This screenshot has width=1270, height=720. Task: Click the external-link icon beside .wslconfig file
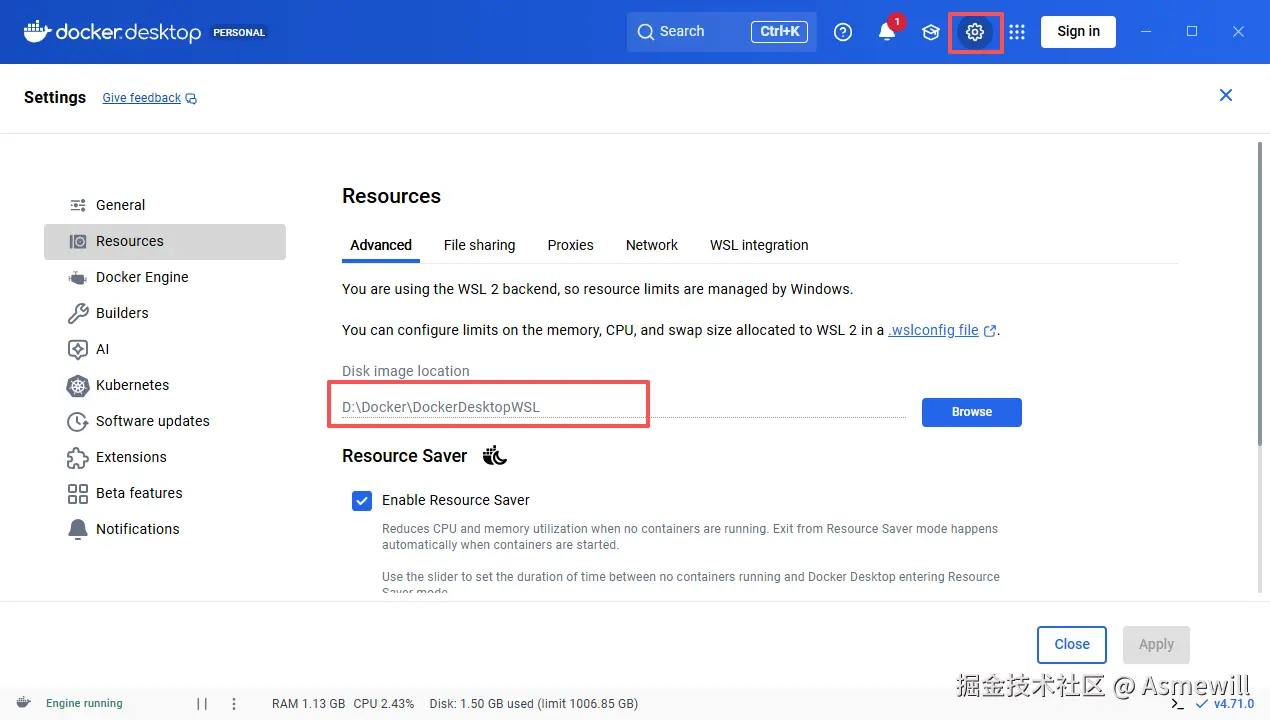pyautogui.click(x=990, y=331)
